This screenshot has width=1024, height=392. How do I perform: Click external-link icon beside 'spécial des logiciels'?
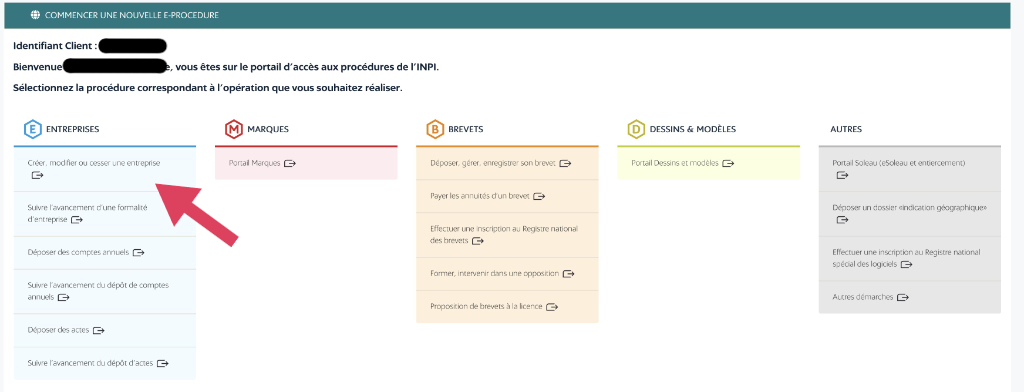906,265
